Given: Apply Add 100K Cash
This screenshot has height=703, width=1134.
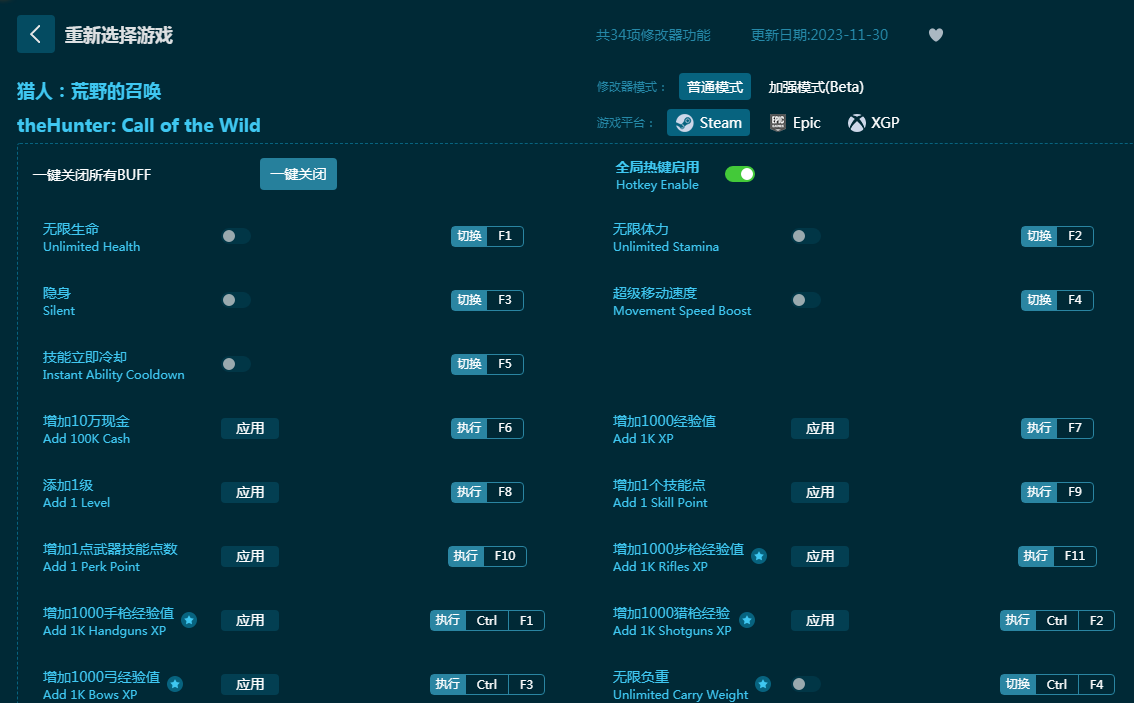Looking at the screenshot, I should (x=250, y=428).
